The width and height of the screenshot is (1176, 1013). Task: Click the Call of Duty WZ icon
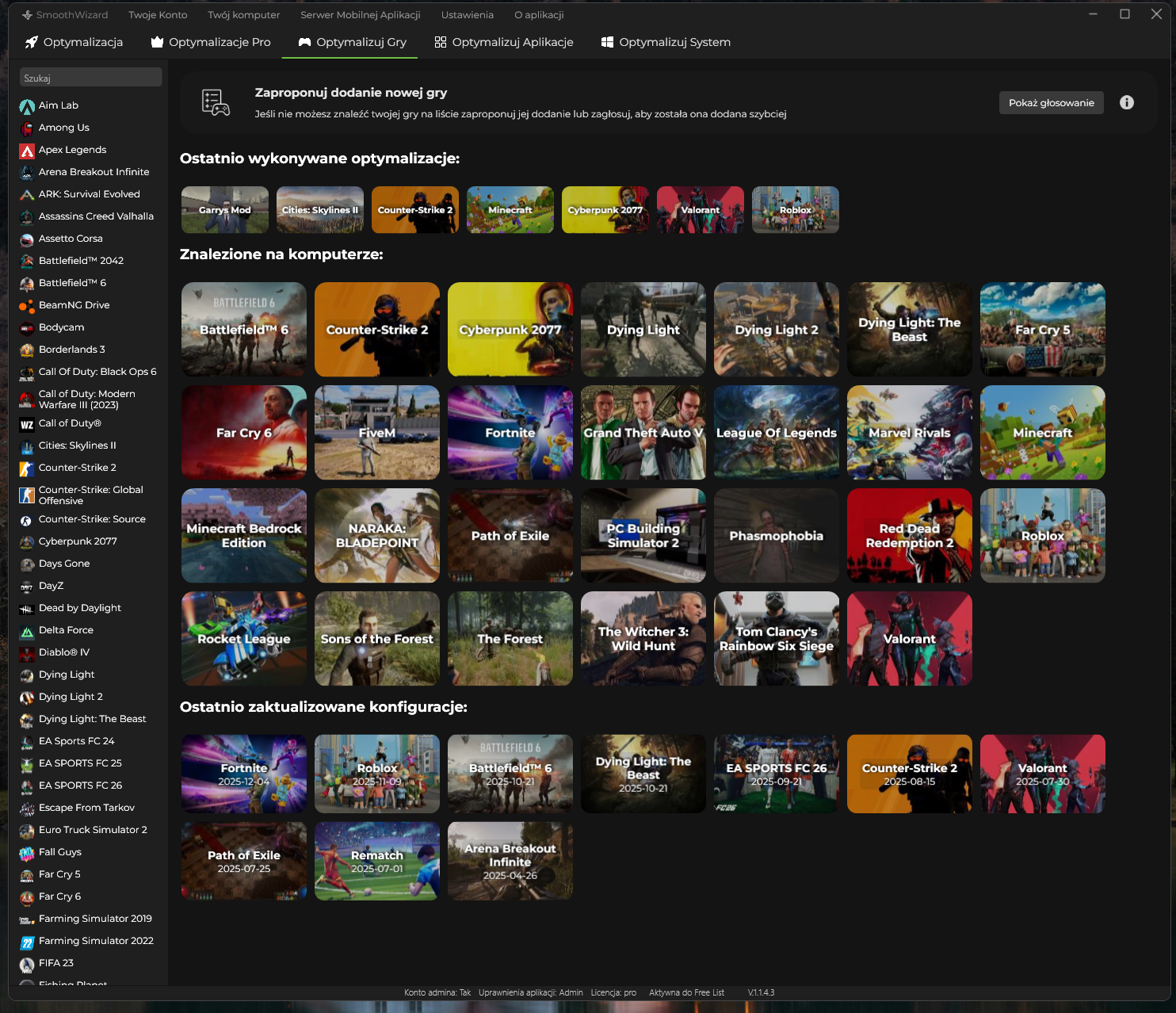(27, 425)
